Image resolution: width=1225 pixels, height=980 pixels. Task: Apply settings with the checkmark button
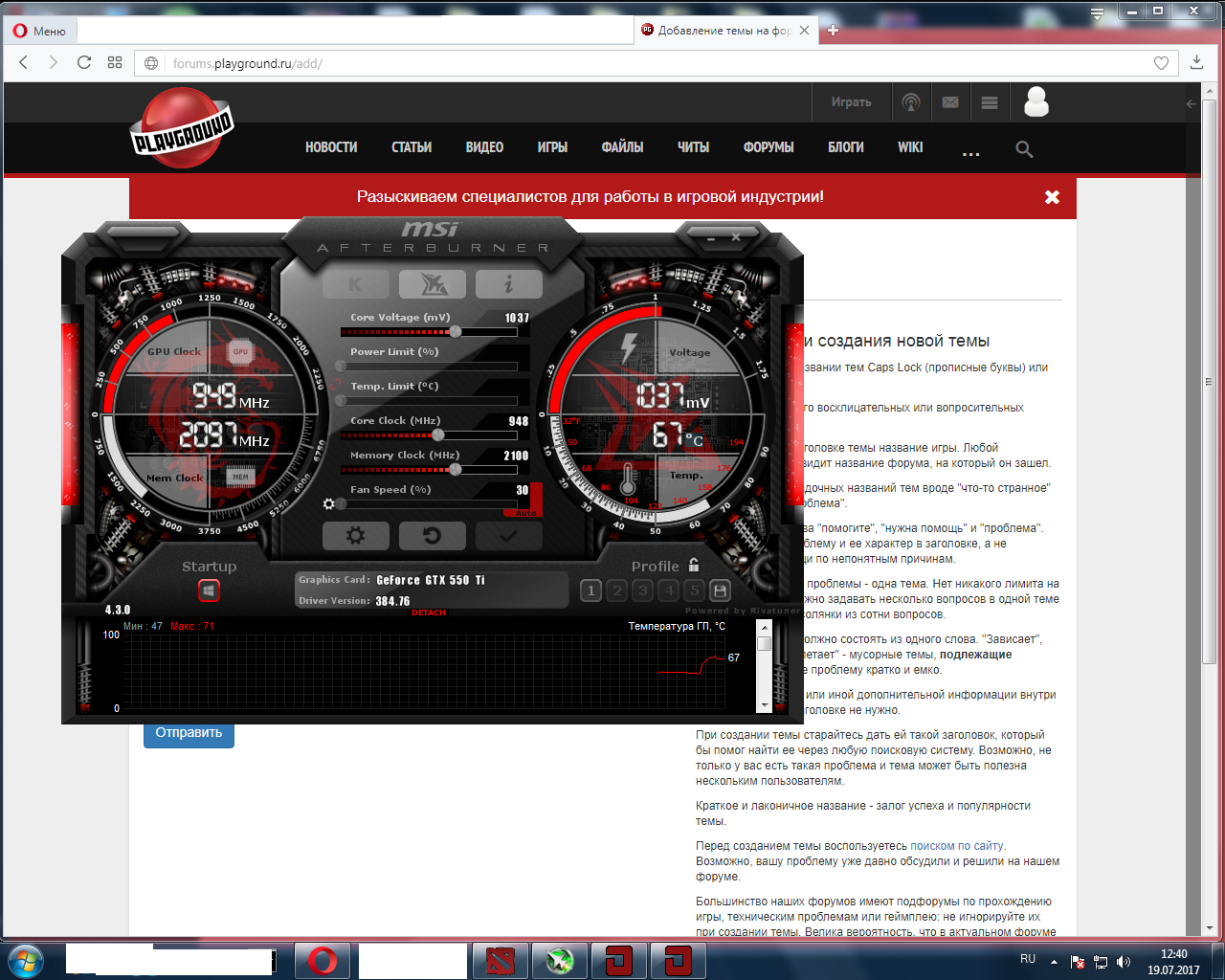coord(508,536)
